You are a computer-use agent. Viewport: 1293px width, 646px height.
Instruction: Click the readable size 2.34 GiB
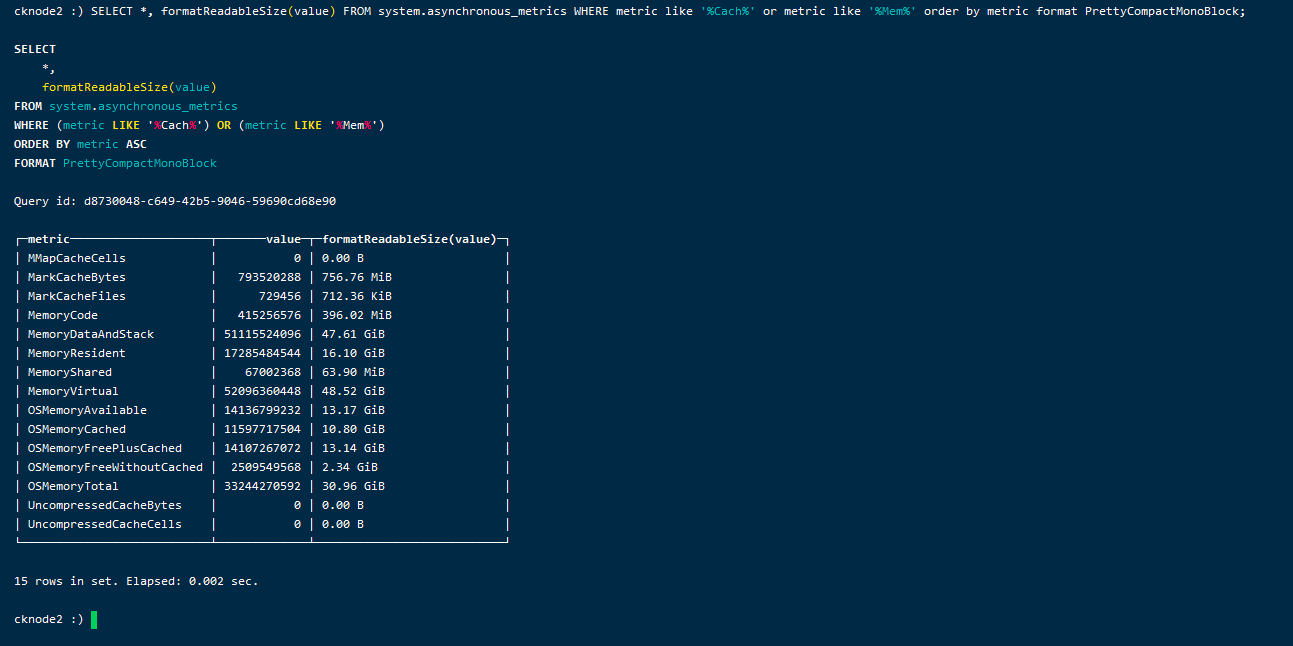(x=350, y=467)
